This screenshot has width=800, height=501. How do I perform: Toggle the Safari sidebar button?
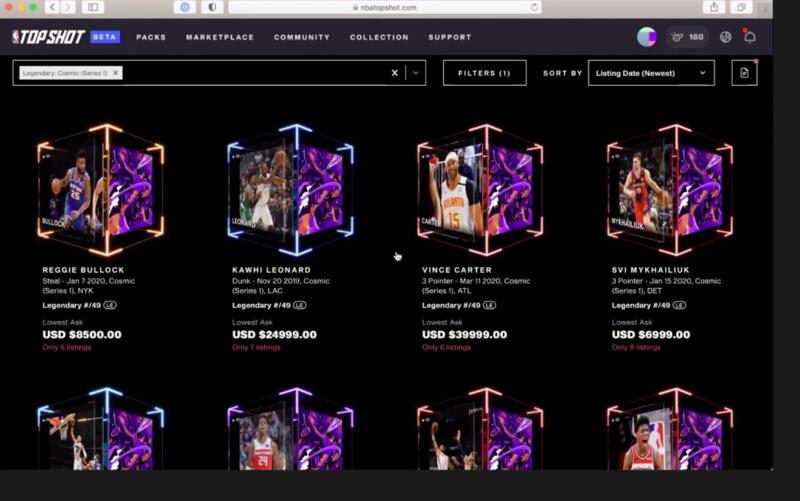tap(93, 7)
